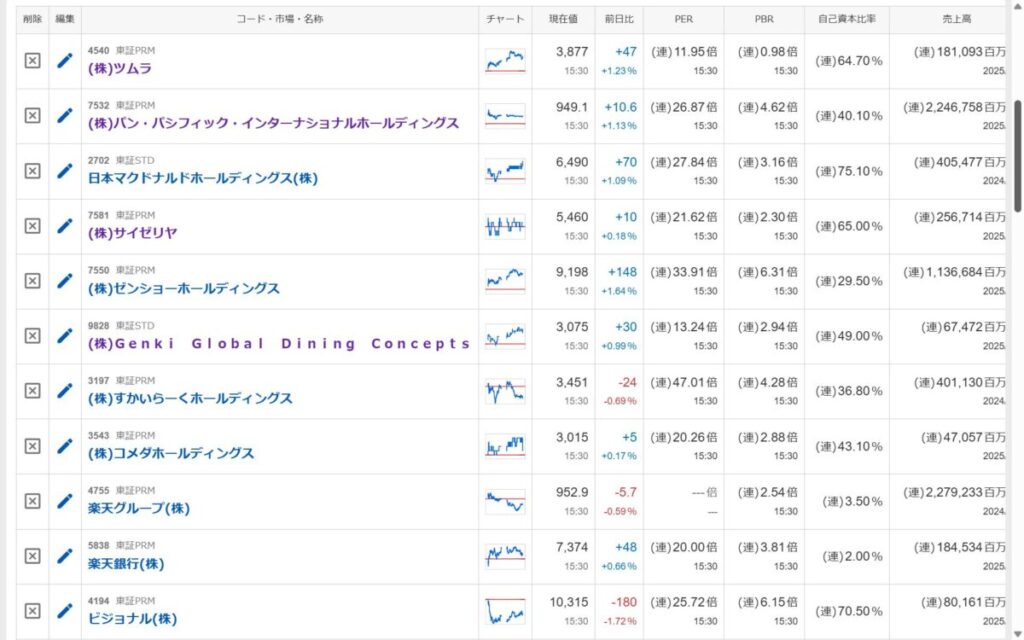Open the ビジョナル(株) link

[x=132, y=619]
